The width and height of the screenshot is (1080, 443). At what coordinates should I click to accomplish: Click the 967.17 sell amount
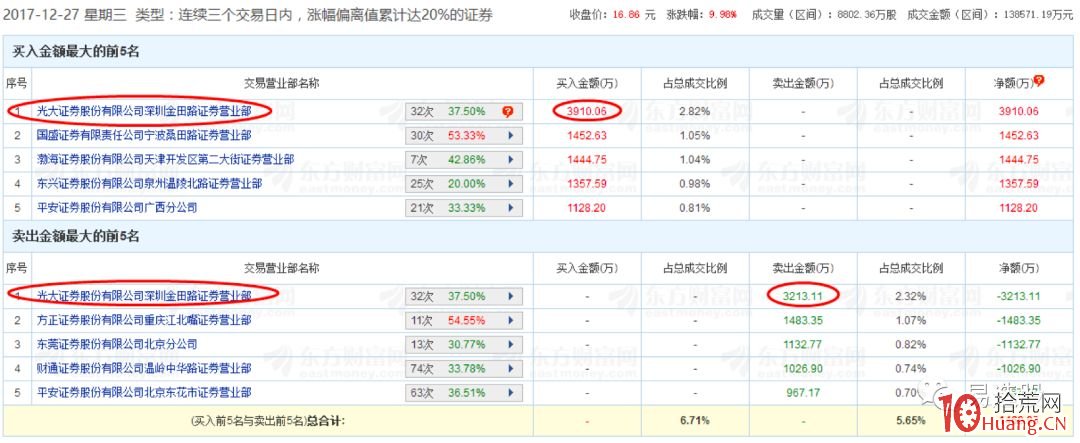(x=802, y=392)
